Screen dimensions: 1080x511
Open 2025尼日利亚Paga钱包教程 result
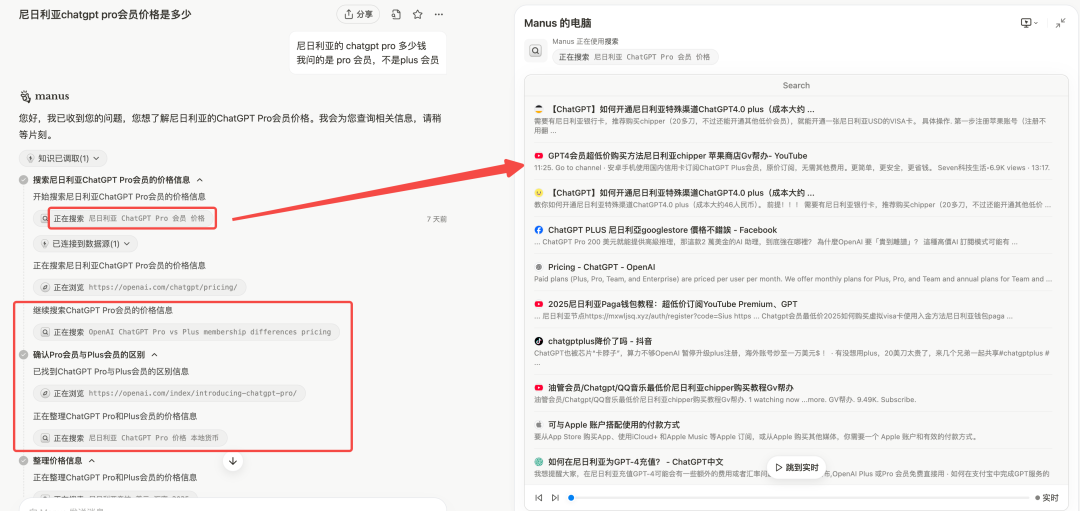tap(673, 304)
